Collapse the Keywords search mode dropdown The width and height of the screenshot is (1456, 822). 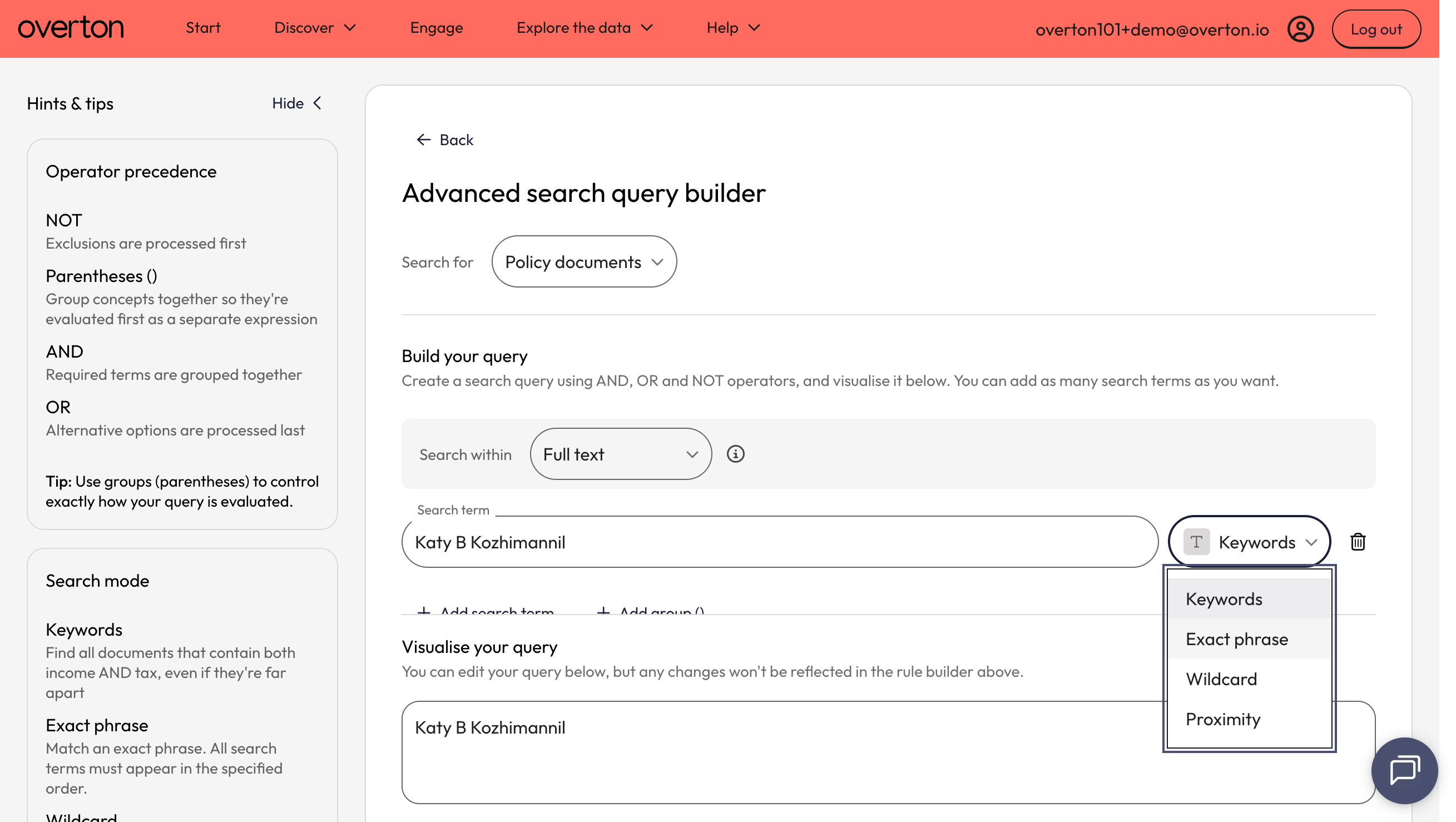point(1249,542)
